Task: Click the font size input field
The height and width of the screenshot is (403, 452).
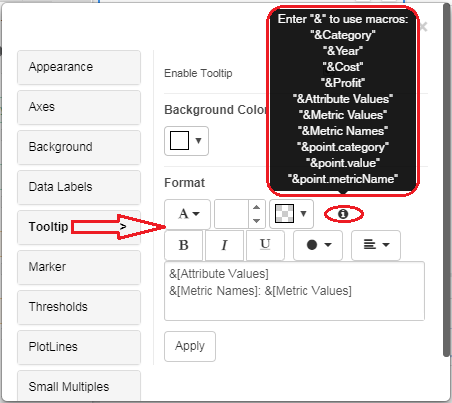Action: coord(232,214)
